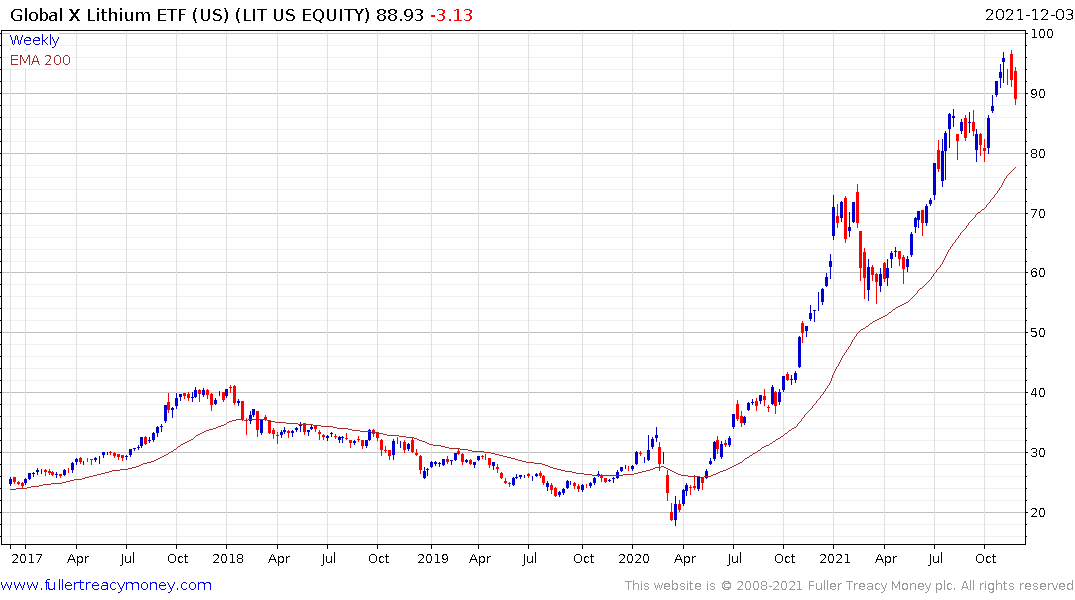The width and height of the screenshot is (1075, 600).
Task: Select the chart title Global X Lithium ETF
Action: pos(99,15)
